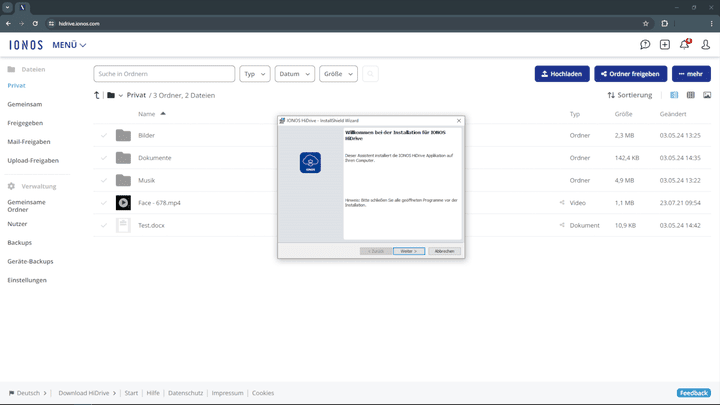Image resolution: width=720 pixels, height=405 pixels.
Task: Click Abbrechen in the install wizard
Action: tap(444, 251)
